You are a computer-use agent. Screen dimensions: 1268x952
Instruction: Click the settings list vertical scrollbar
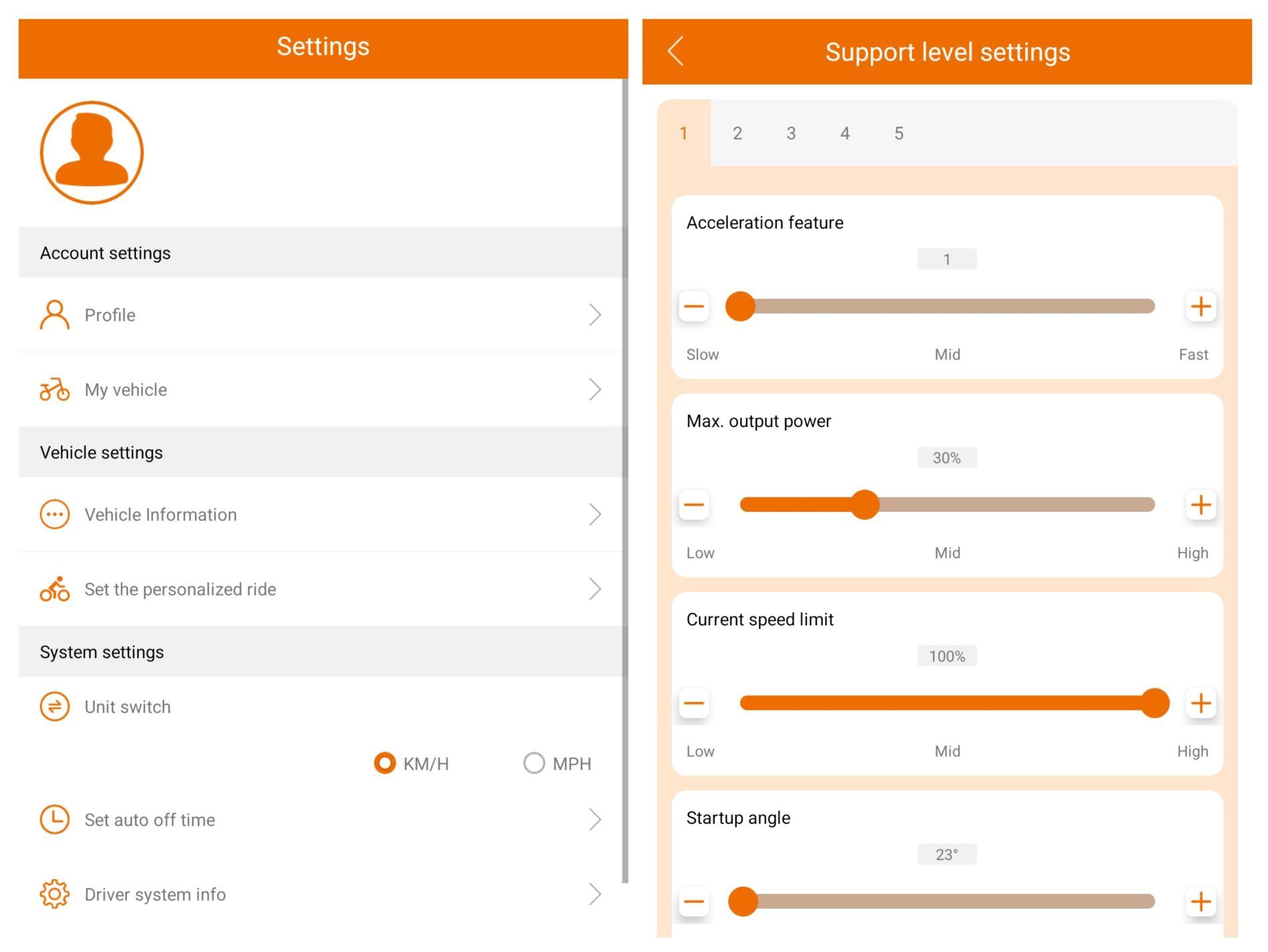click(x=625, y=480)
